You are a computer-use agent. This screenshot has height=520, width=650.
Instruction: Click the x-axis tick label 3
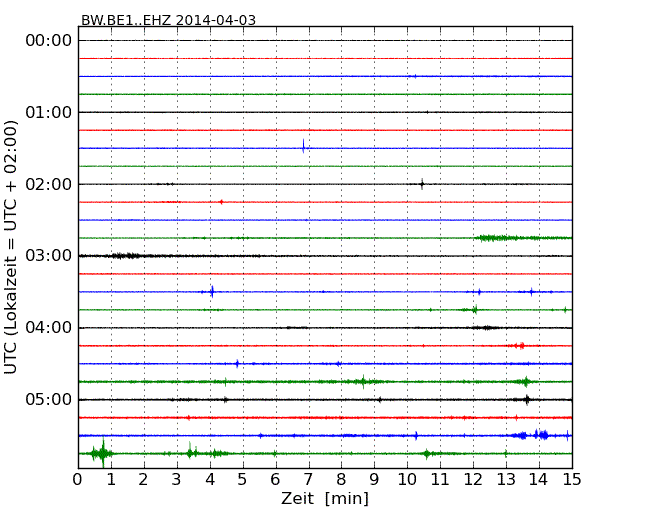click(177, 480)
